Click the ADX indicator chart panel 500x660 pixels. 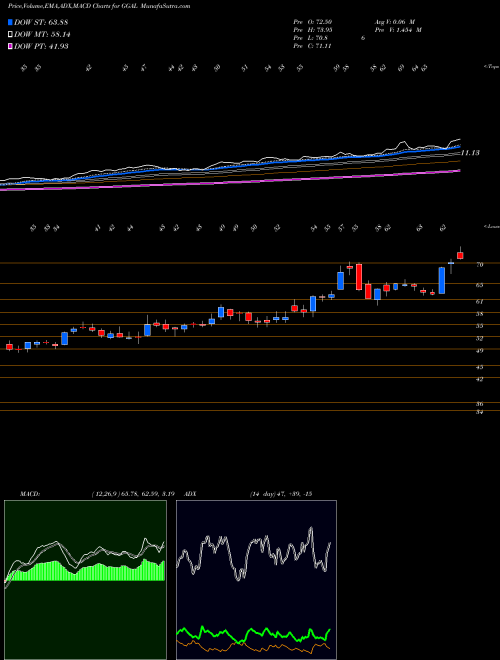pyautogui.click(x=256, y=580)
